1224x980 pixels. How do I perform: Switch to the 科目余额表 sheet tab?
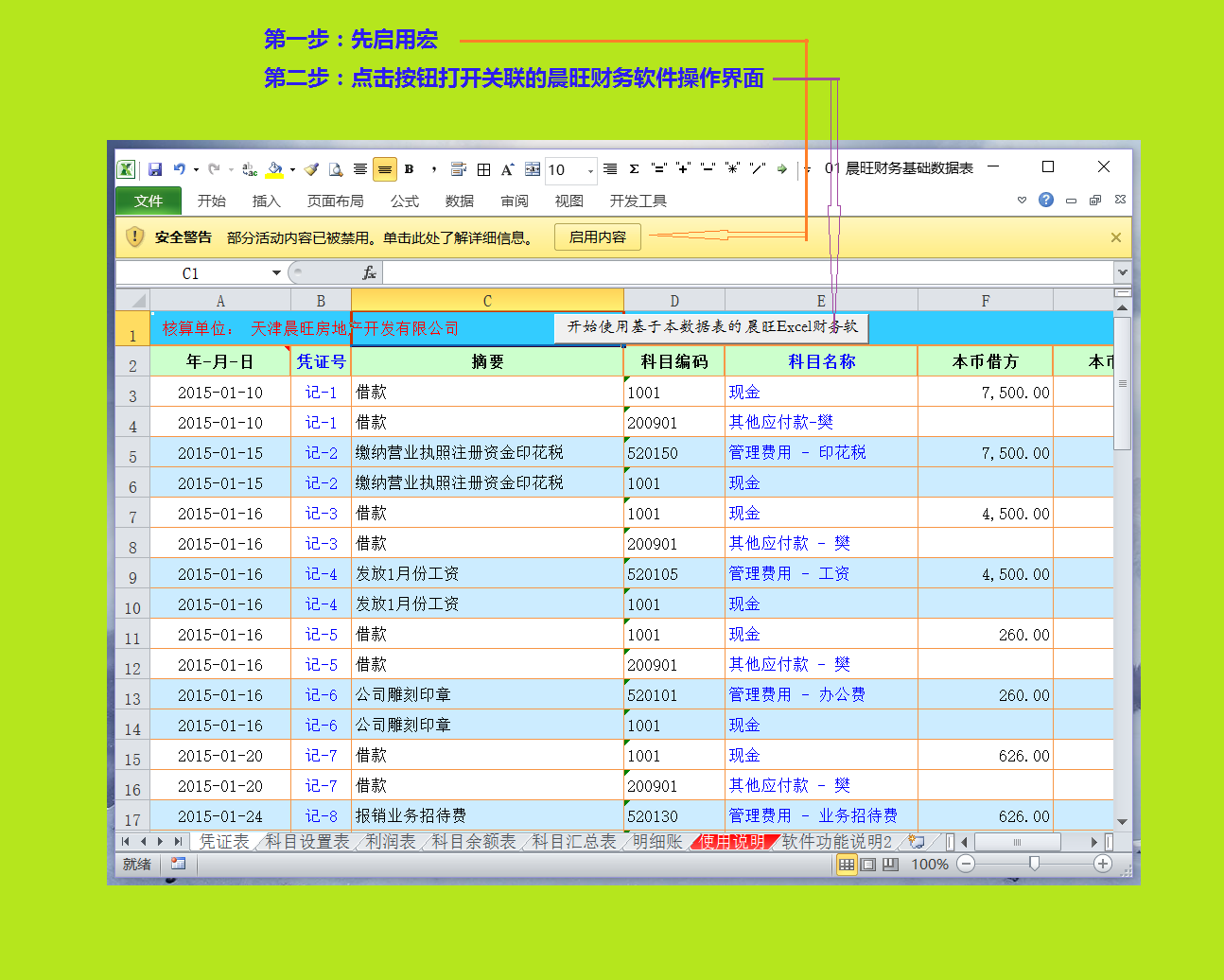coord(474,841)
